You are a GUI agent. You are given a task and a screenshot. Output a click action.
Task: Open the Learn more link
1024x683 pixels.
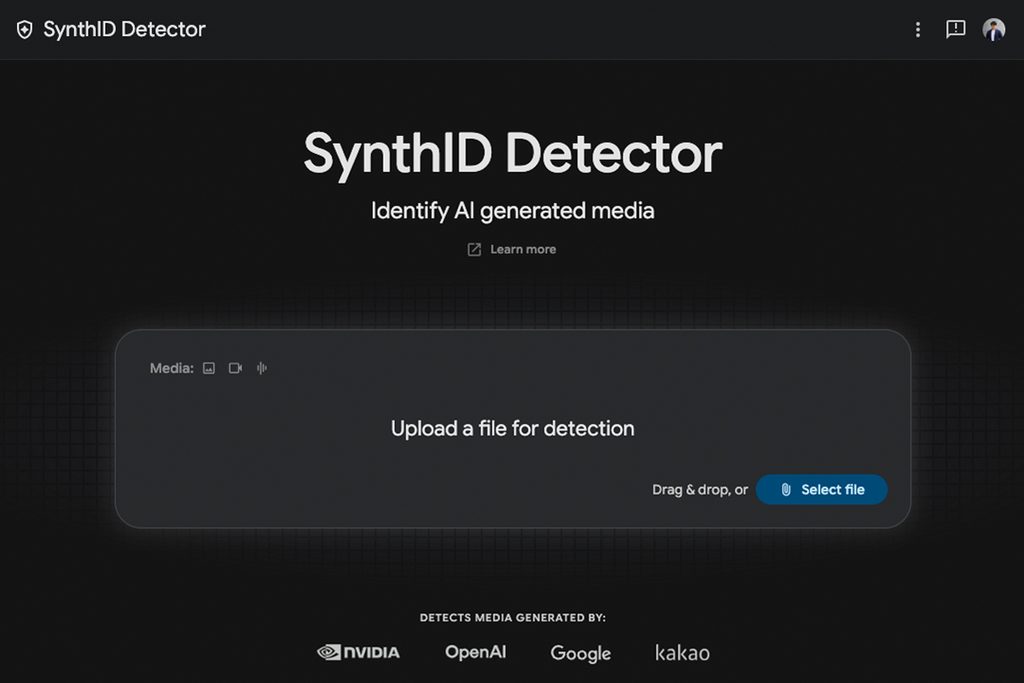click(x=512, y=249)
